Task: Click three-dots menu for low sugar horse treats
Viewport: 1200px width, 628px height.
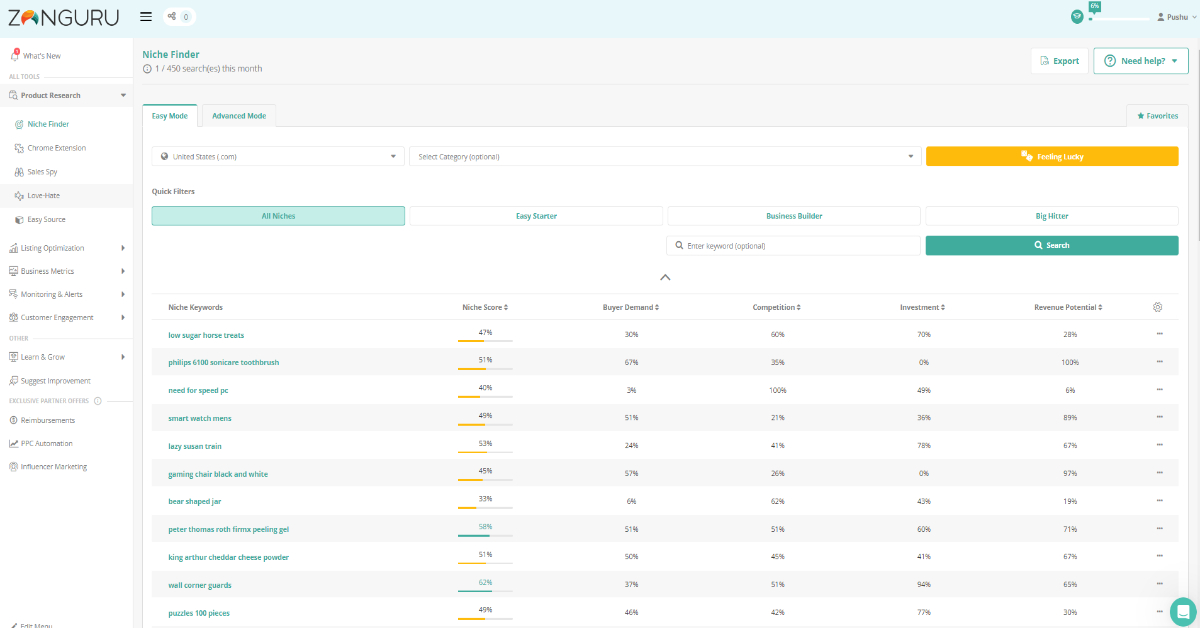Action: [x=1160, y=334]
